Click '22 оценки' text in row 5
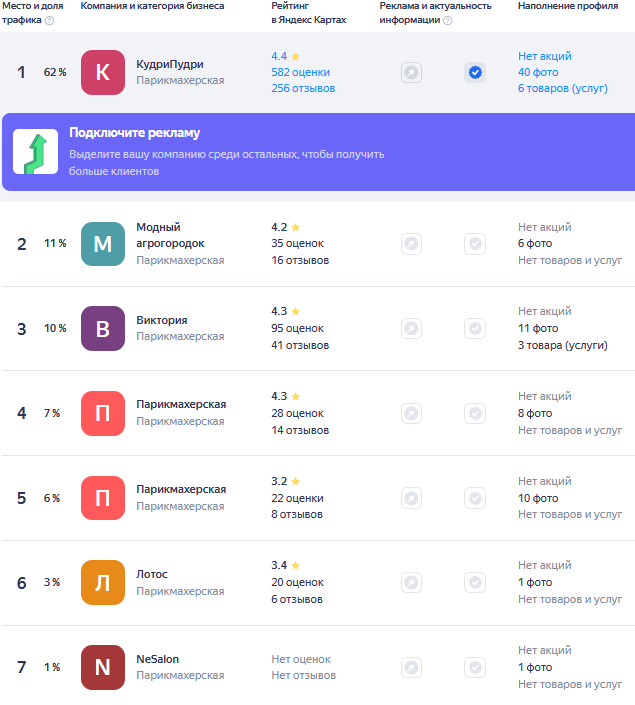The image size is (635, 705). (x=297, y=498)
